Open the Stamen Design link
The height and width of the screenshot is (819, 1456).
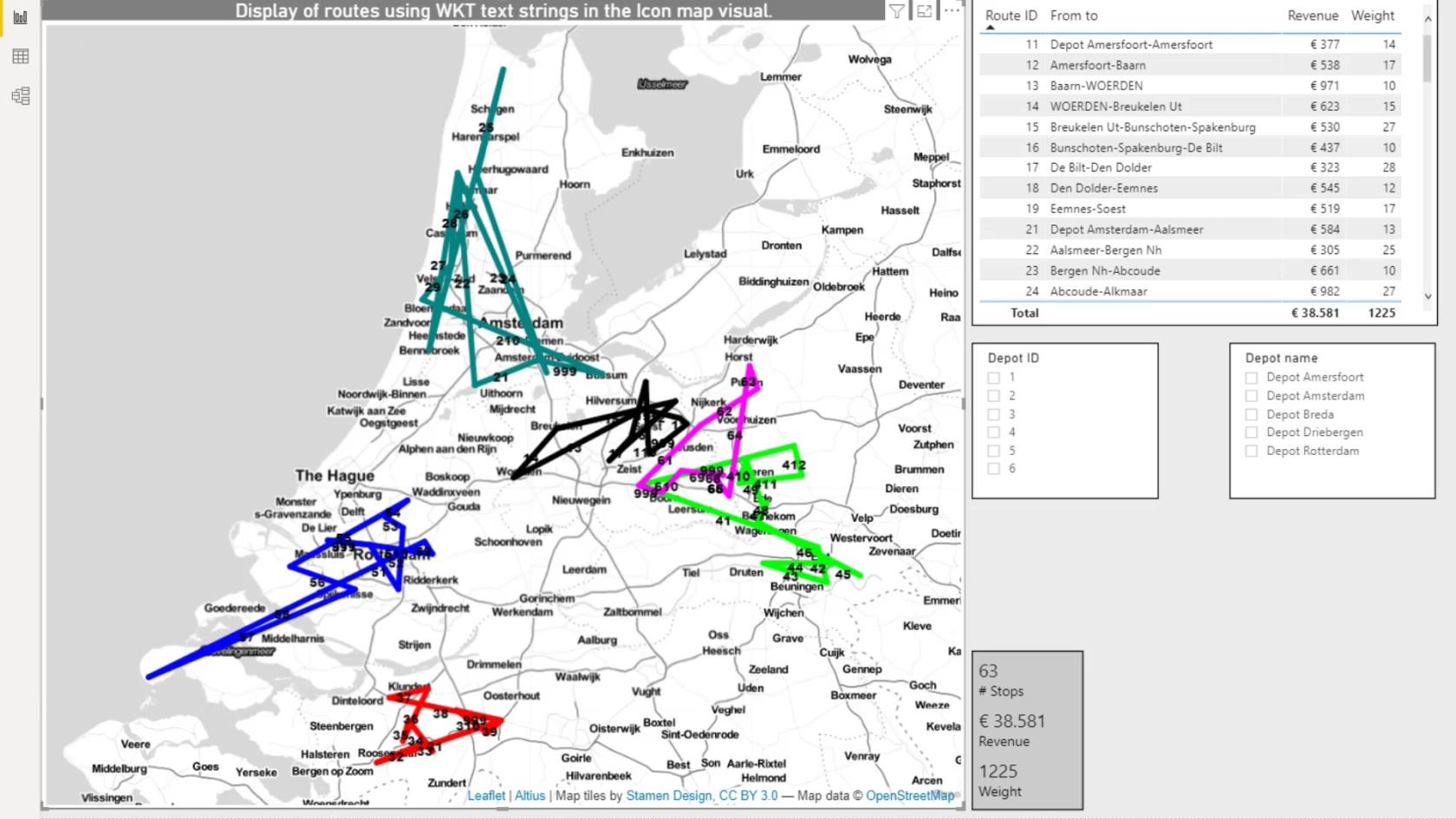670,796
